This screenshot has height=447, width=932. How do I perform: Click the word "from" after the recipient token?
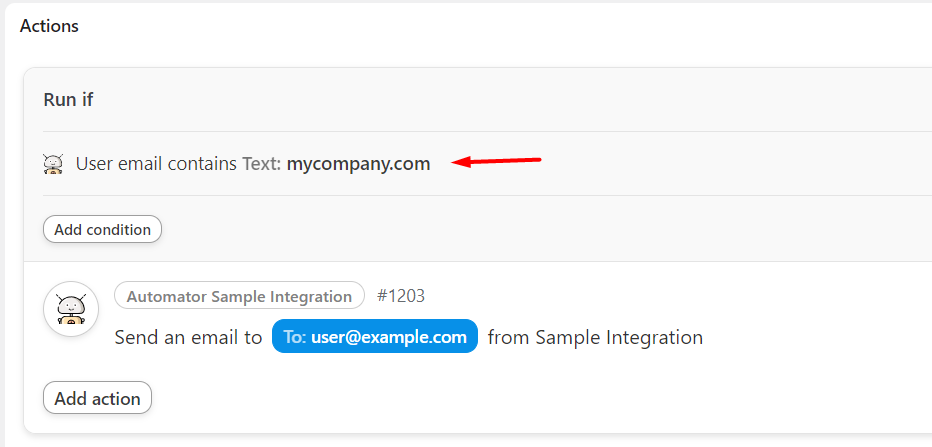pyautogui.click(x=509, y=337)
